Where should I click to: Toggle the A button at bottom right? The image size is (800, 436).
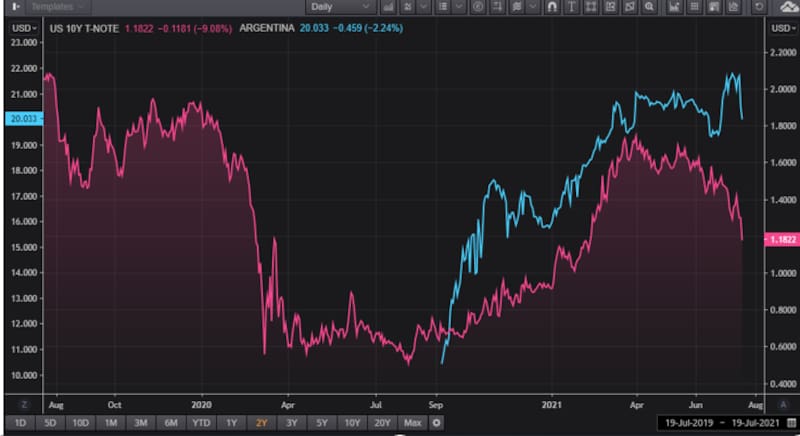point(782,403)
